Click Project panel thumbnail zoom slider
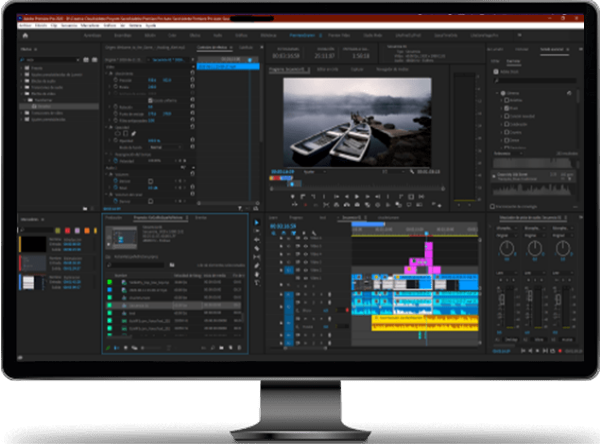Screen dimensions: 600x444 point(151,348)
